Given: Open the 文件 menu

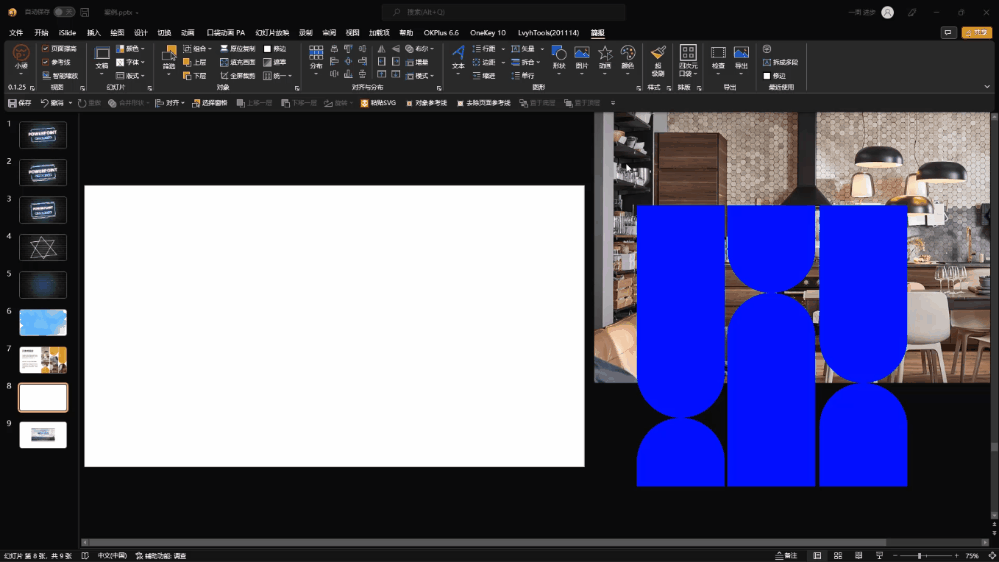Looking at the screenshot, I should pos(17,32).
